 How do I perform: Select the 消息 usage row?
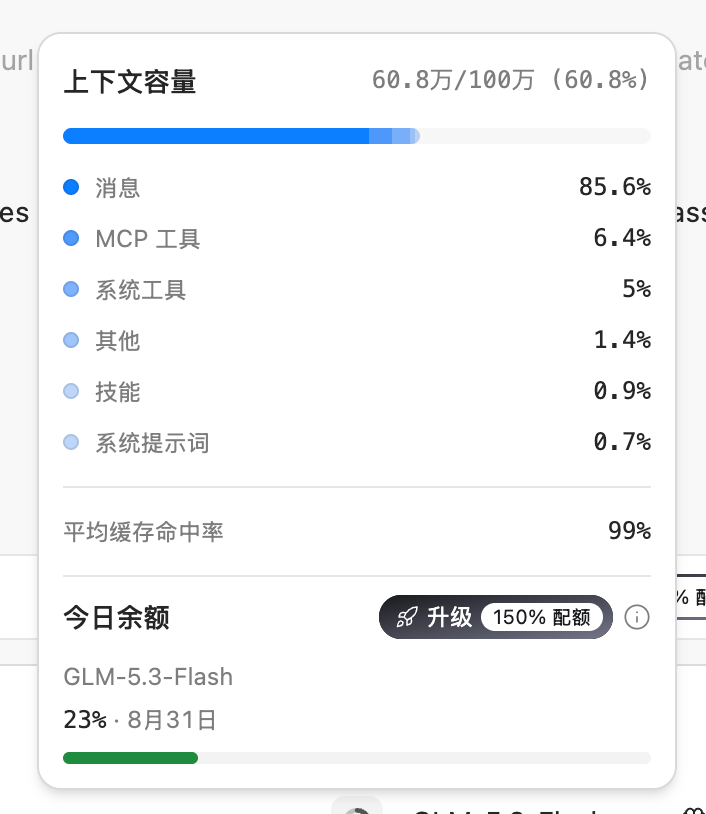click(357, 187)
